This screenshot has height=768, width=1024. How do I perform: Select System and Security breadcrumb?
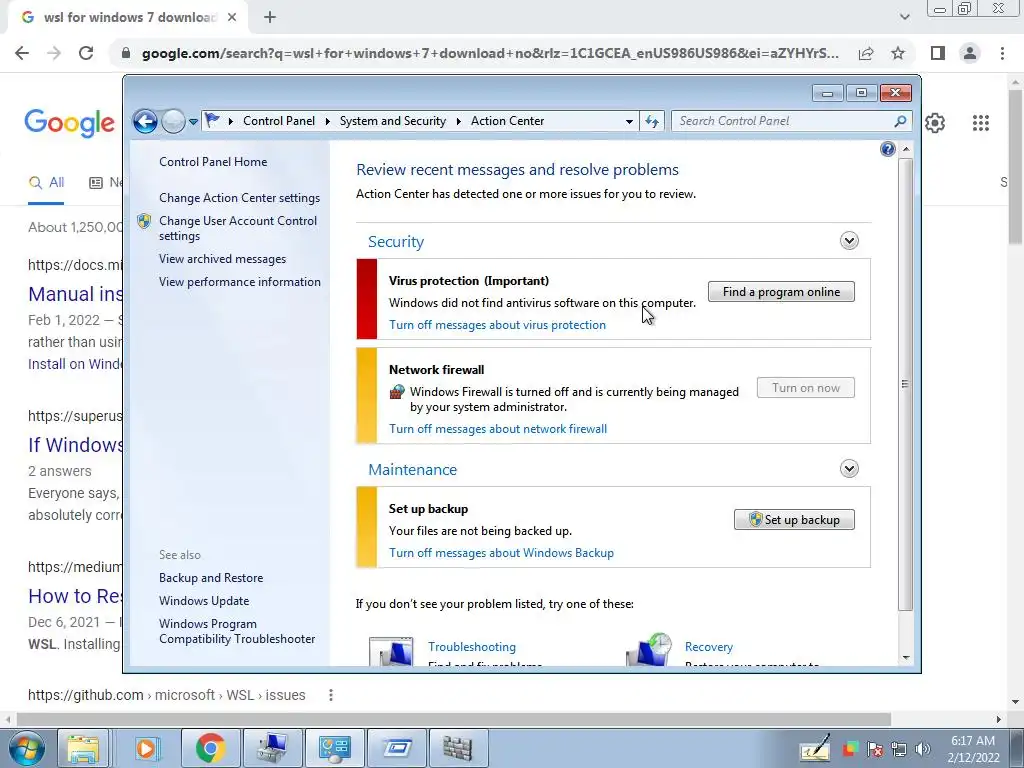coord(392,121)
